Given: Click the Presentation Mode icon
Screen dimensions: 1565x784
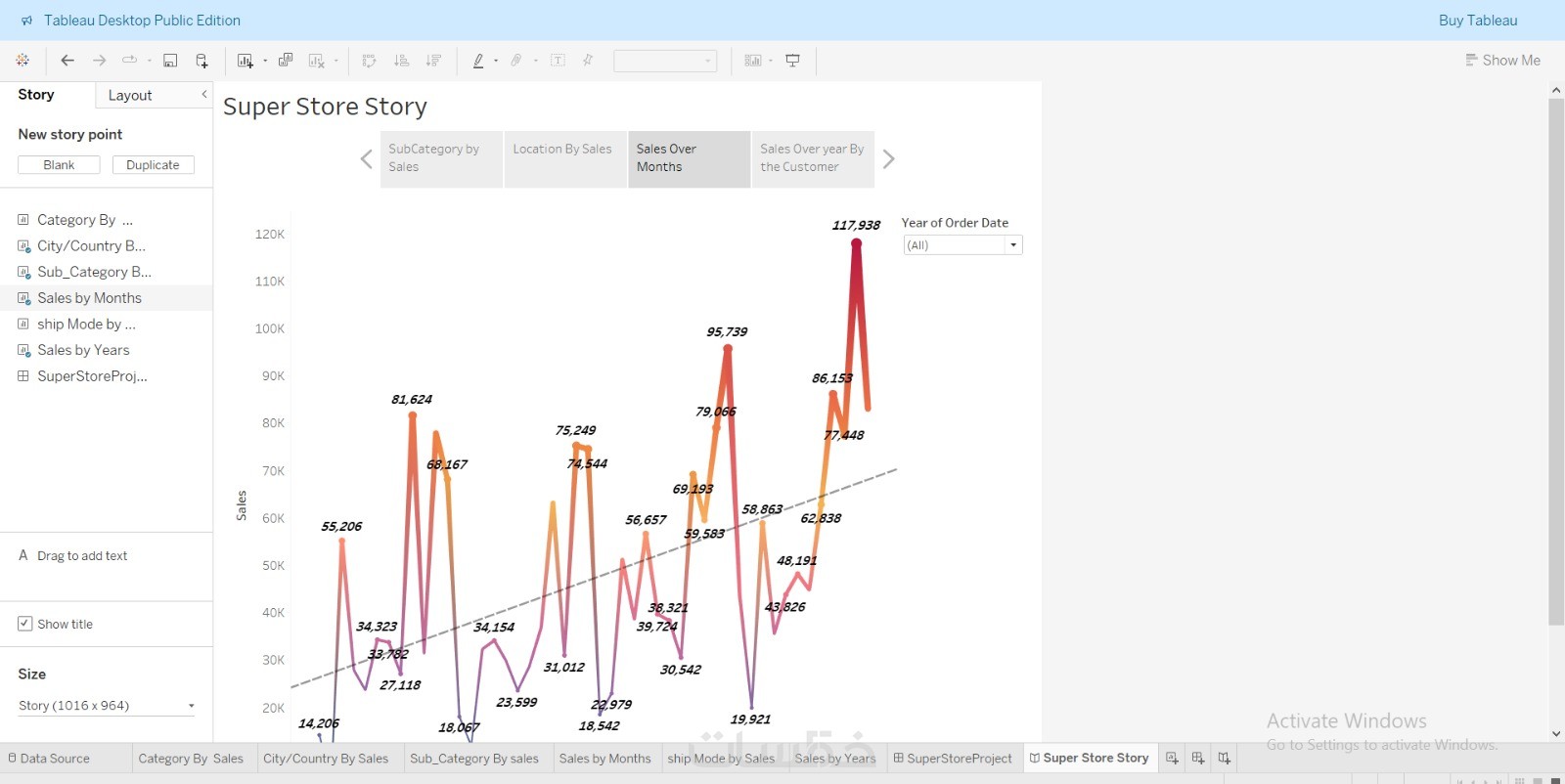Looking at the screenshot, I should [793, 61].
